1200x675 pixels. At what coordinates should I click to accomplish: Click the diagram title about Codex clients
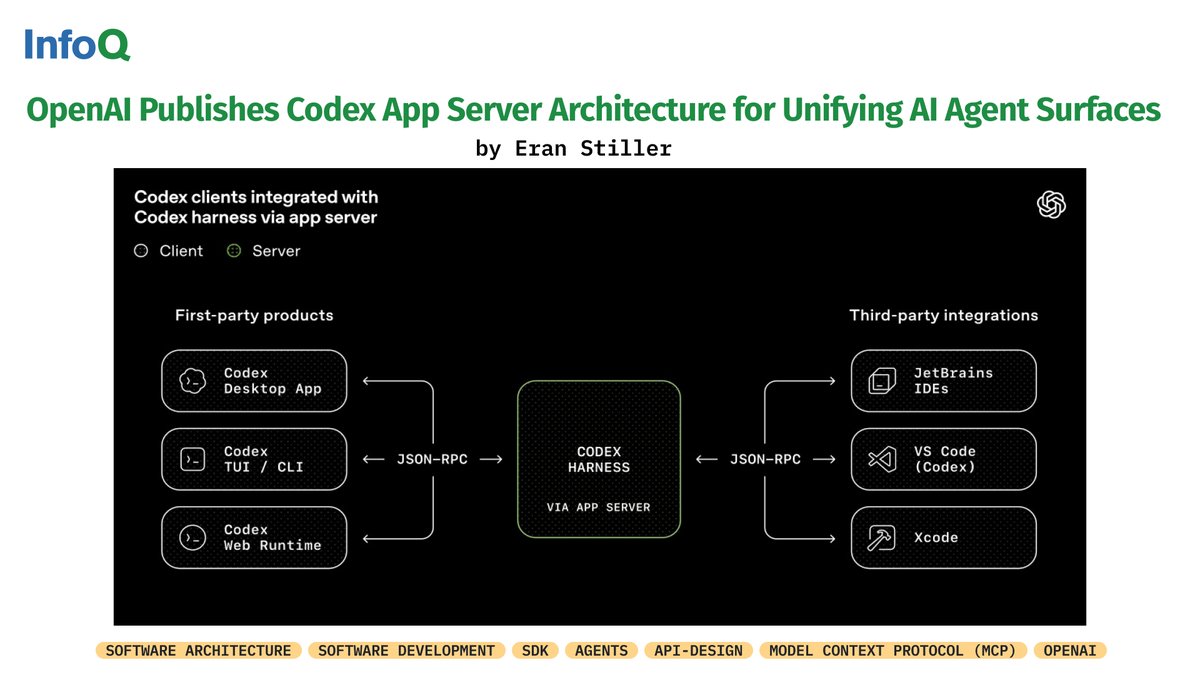click(x=256, y=207)
